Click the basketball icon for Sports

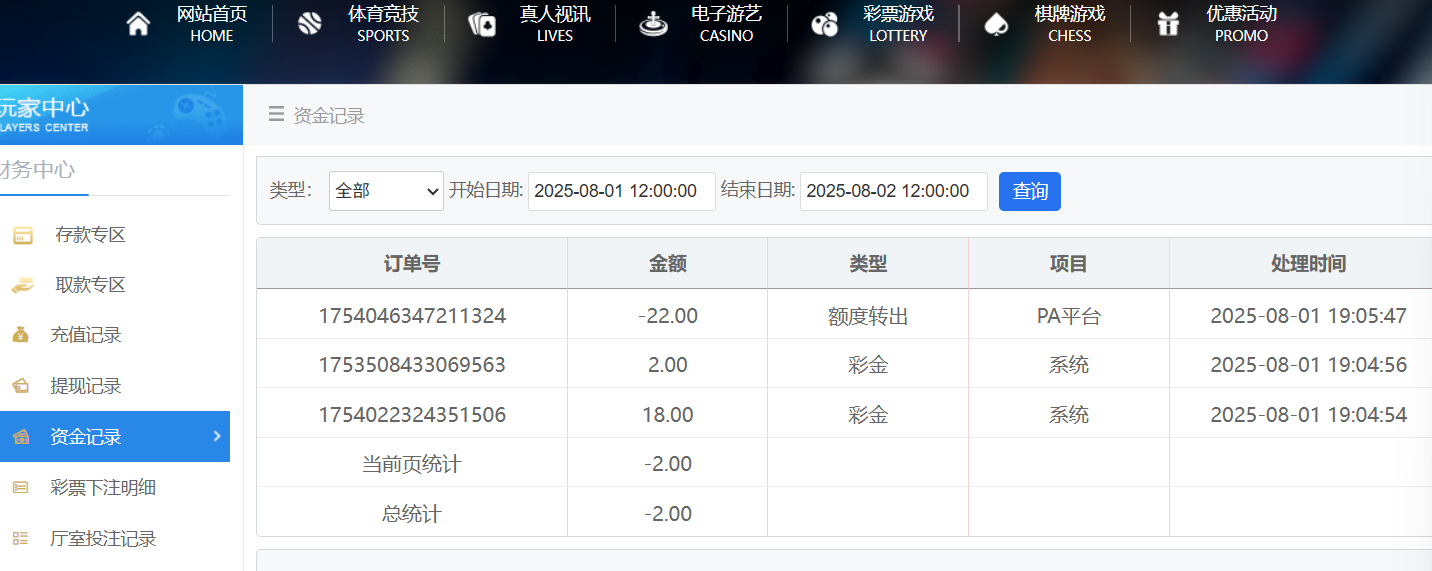[x=310, y=24]
